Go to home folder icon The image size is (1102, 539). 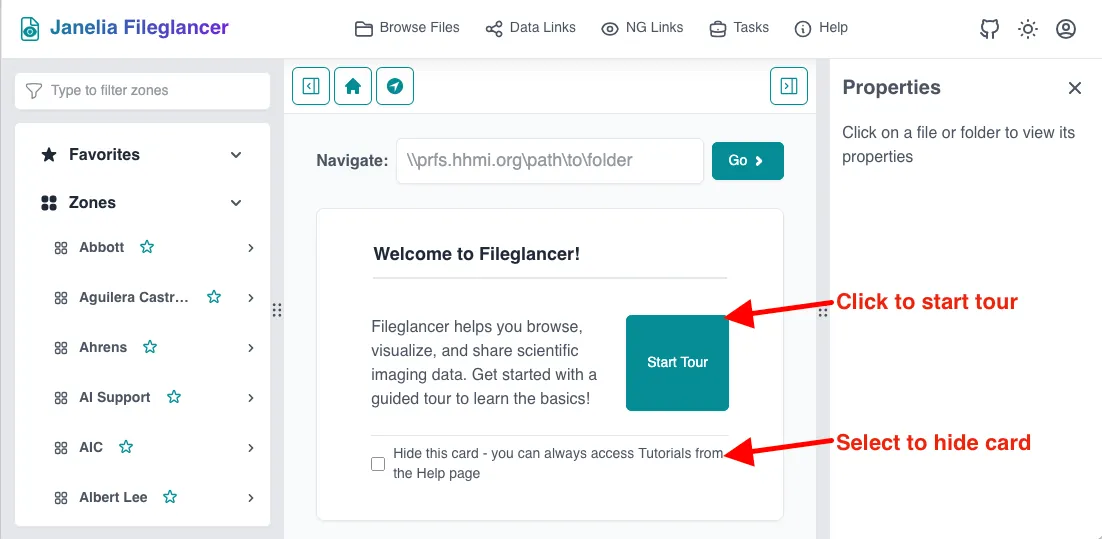click(x=353, y=86)
